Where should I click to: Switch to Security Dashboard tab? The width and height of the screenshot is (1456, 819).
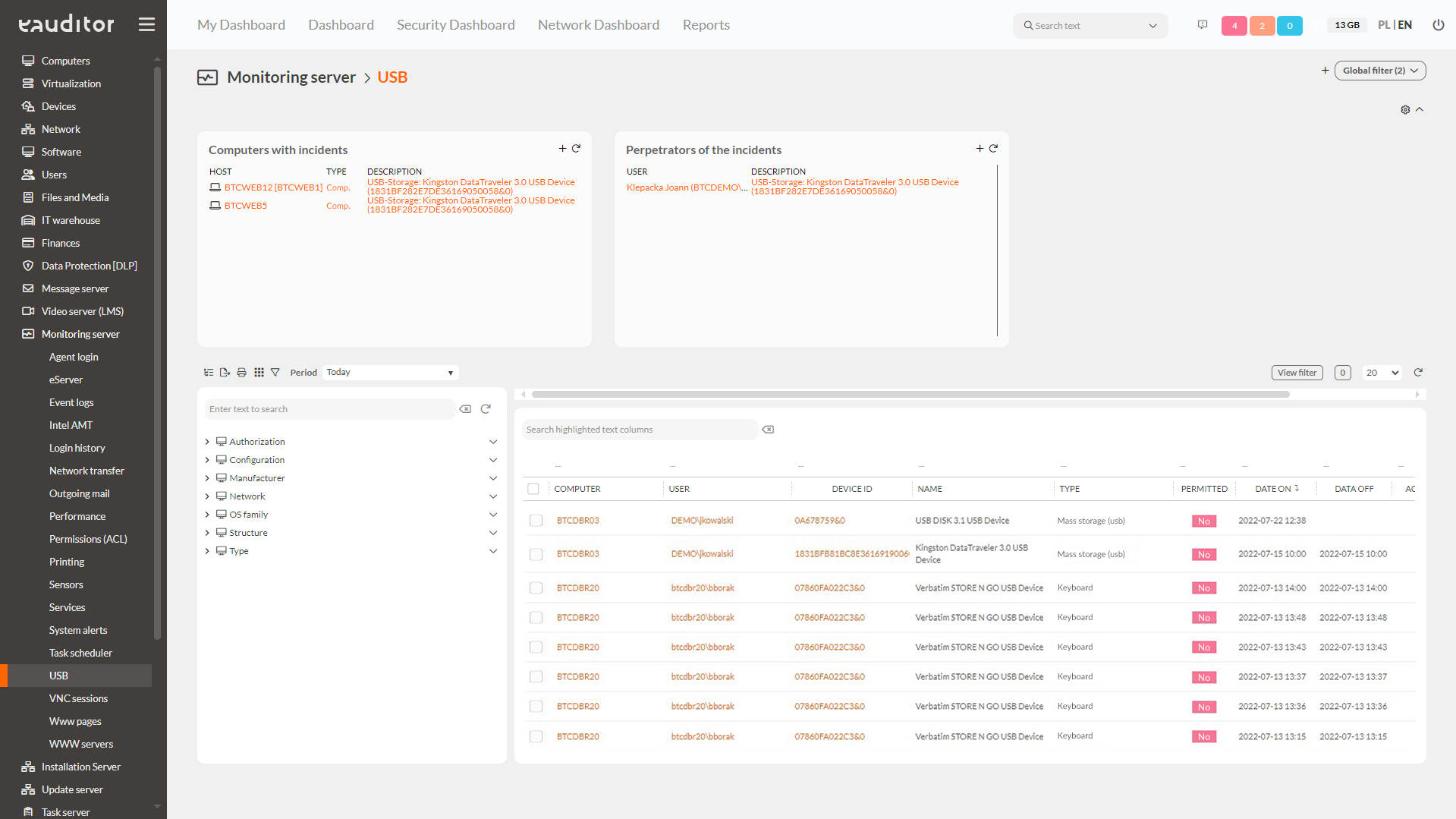(x=455, y=25)
